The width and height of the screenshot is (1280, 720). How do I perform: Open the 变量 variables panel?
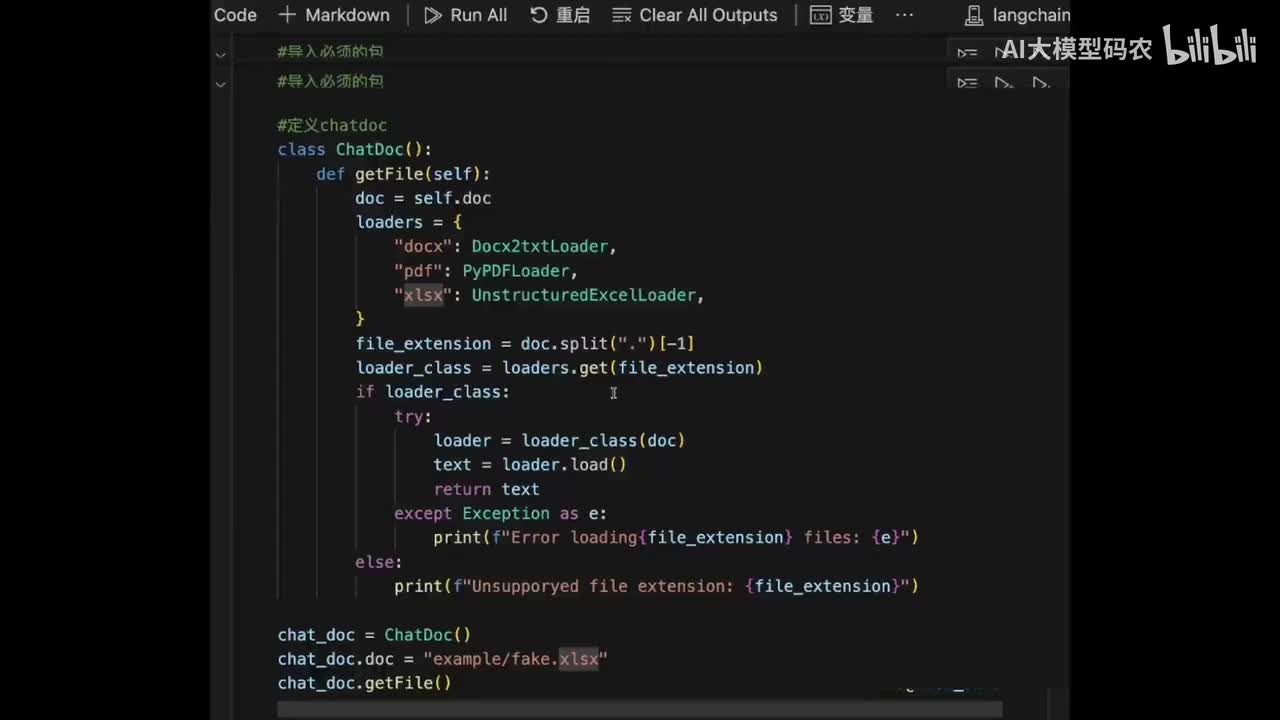[841, 15]
